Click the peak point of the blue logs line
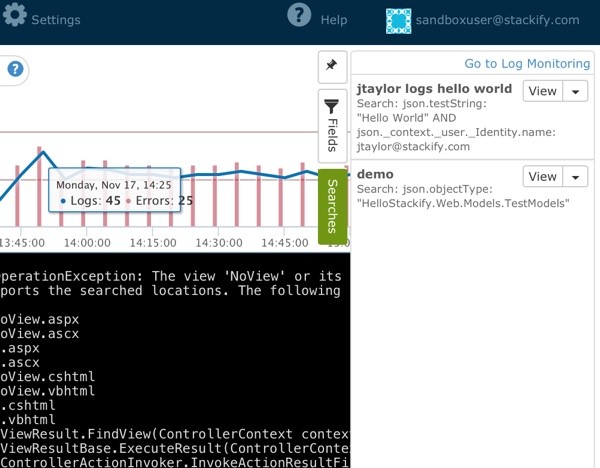The width and height of the screenshot is (600, 468). pyautogui.click(x=43, y=152)
